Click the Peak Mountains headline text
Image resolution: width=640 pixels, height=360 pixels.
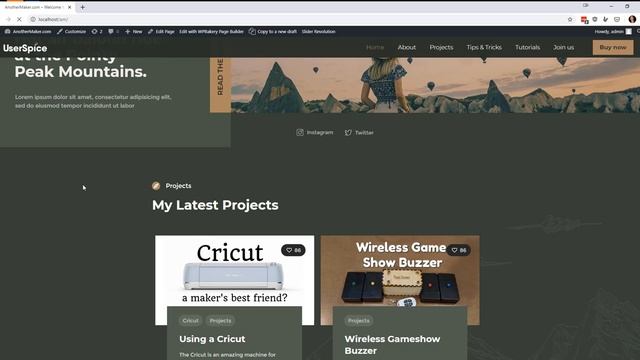pos(80,71)
